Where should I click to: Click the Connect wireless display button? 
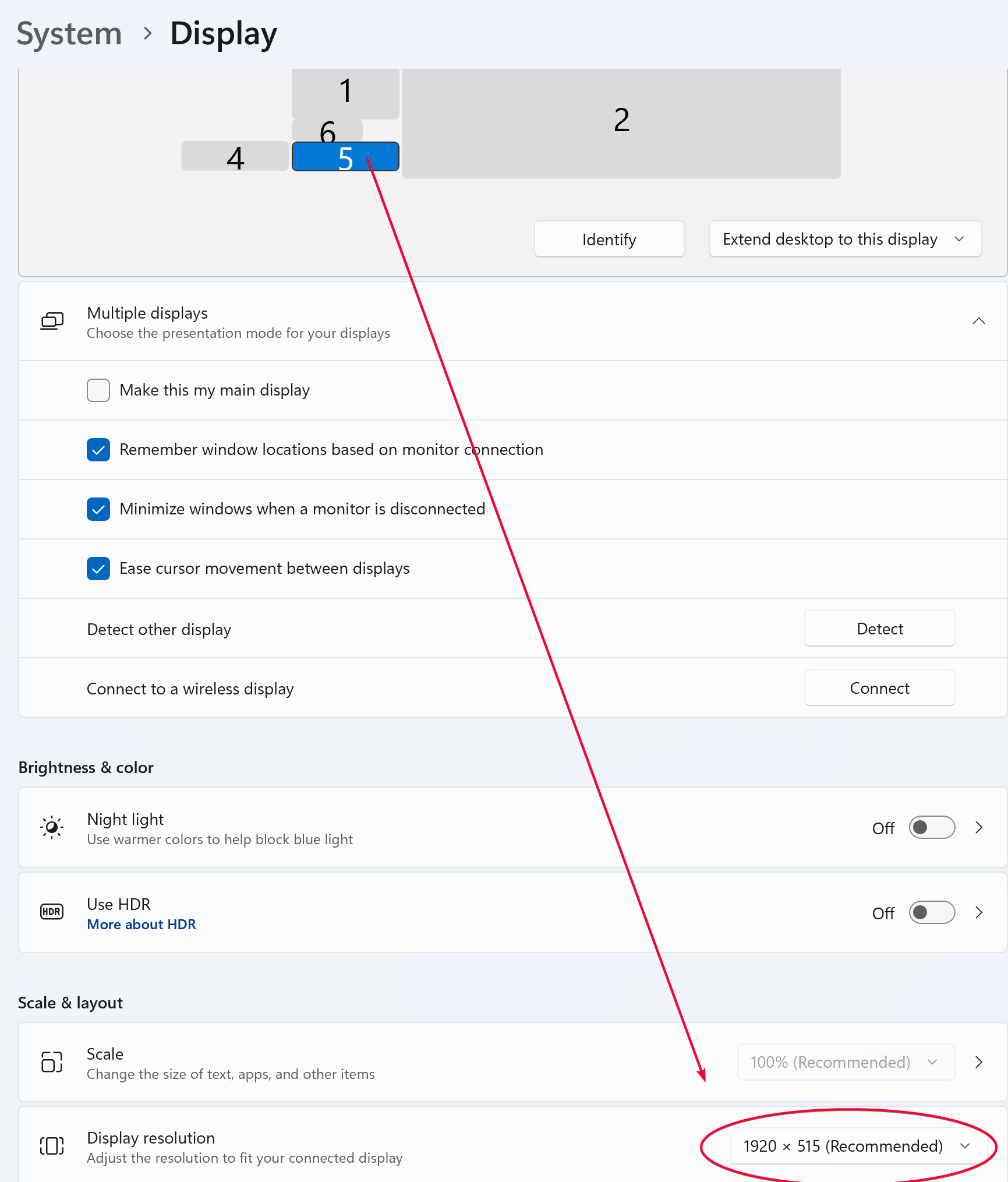point(879,688)
